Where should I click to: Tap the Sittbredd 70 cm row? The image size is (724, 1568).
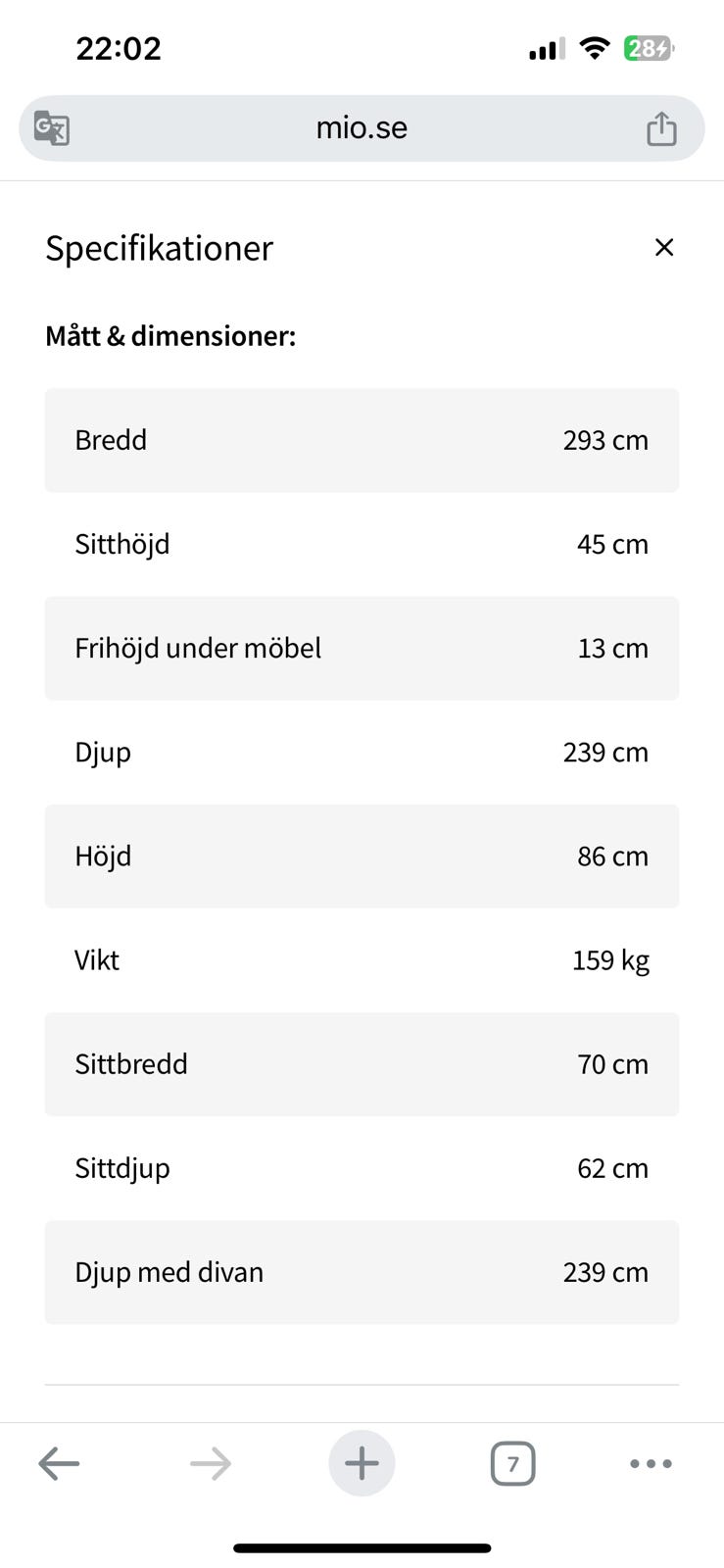click(362, 1063)
